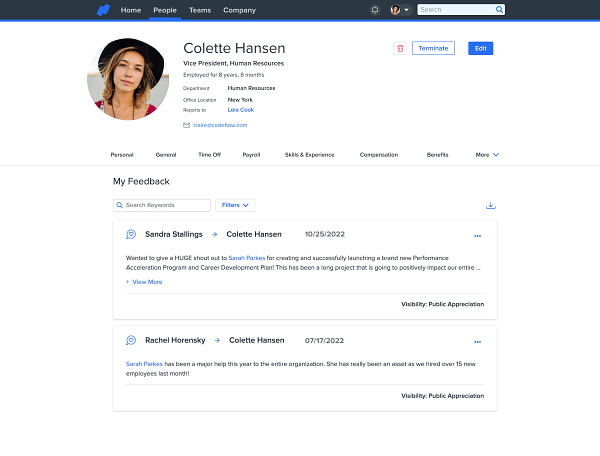Click the feedback icon beside Sandra Stallings
The width and height of the screenshot is (600, 456).
(x=131, y=234)
